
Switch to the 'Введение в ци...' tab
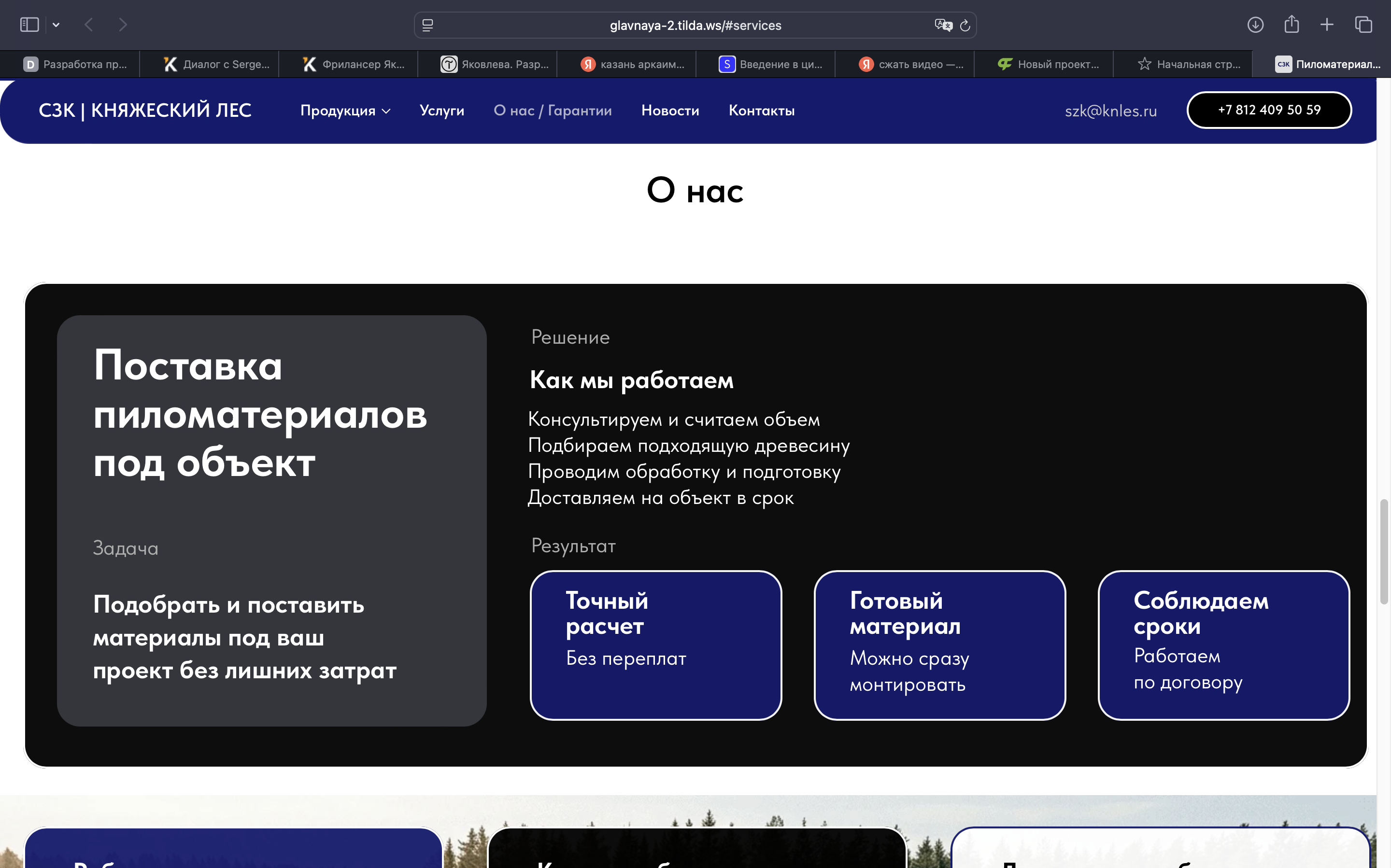point(765,64)
